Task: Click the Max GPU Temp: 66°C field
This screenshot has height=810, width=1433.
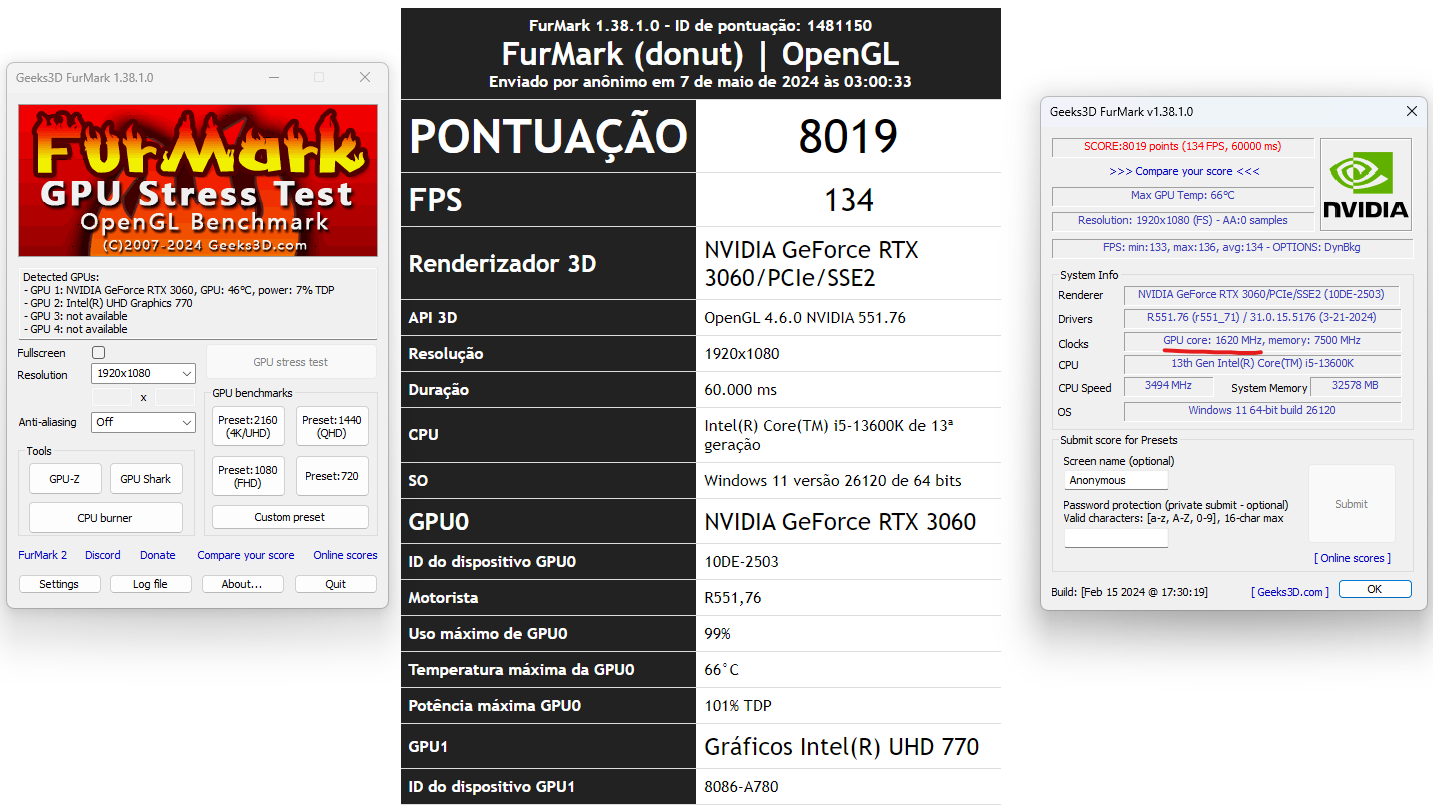Action: tap(1183, 196)
